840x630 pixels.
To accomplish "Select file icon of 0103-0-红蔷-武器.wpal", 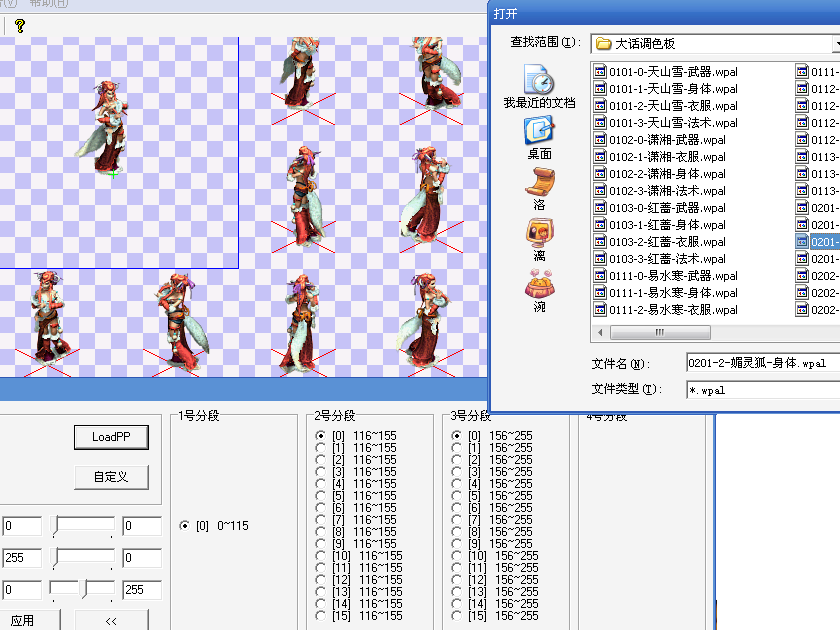I will point(600,208).
